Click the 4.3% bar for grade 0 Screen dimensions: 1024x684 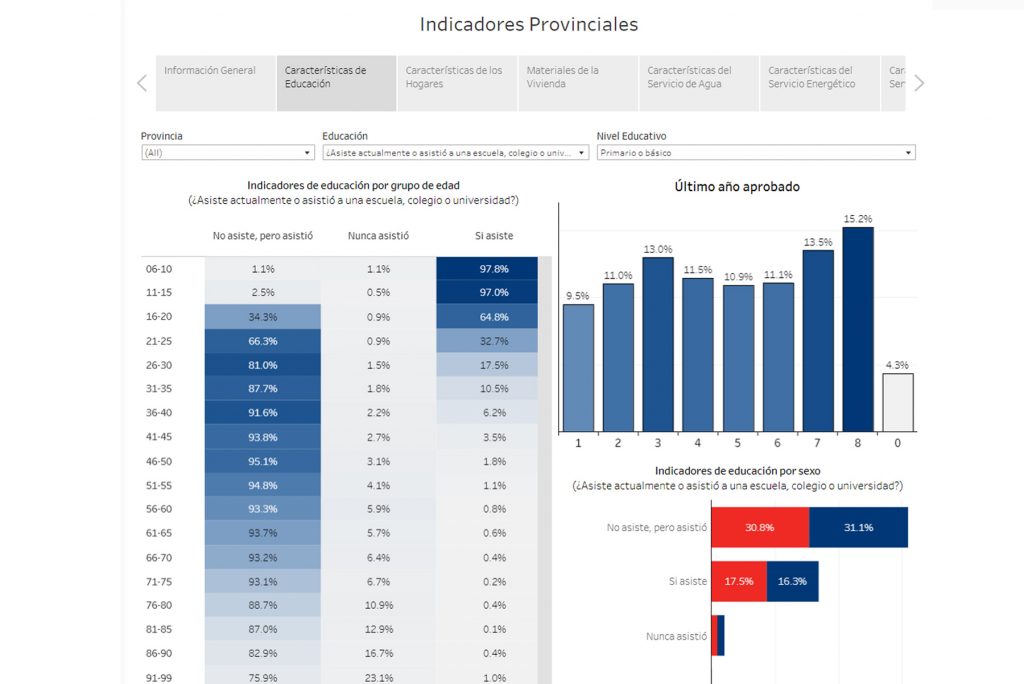(897, 402)
